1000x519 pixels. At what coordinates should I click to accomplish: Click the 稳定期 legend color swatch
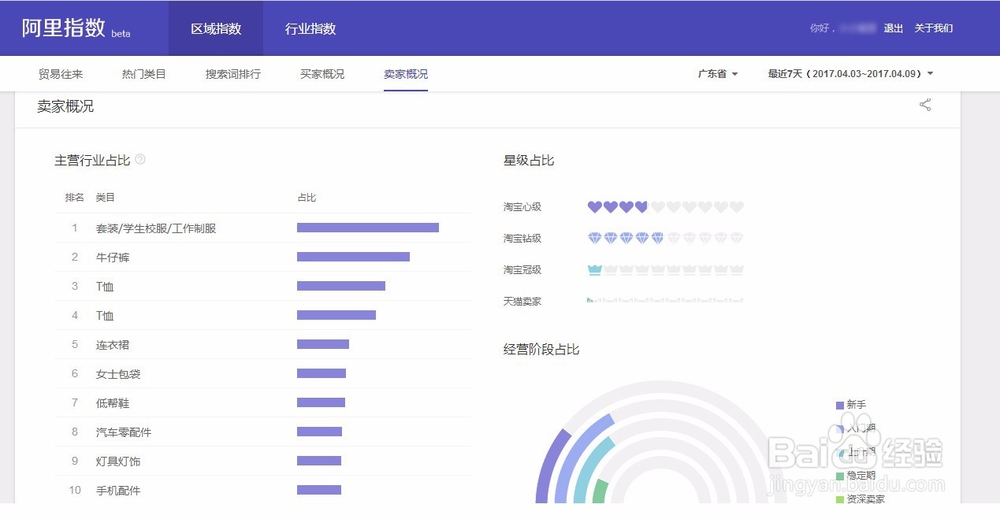(x=840, y=476)
